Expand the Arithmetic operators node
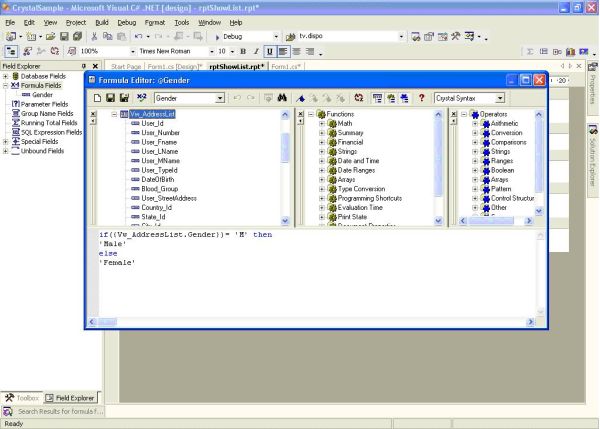 (x=475, y=124)
